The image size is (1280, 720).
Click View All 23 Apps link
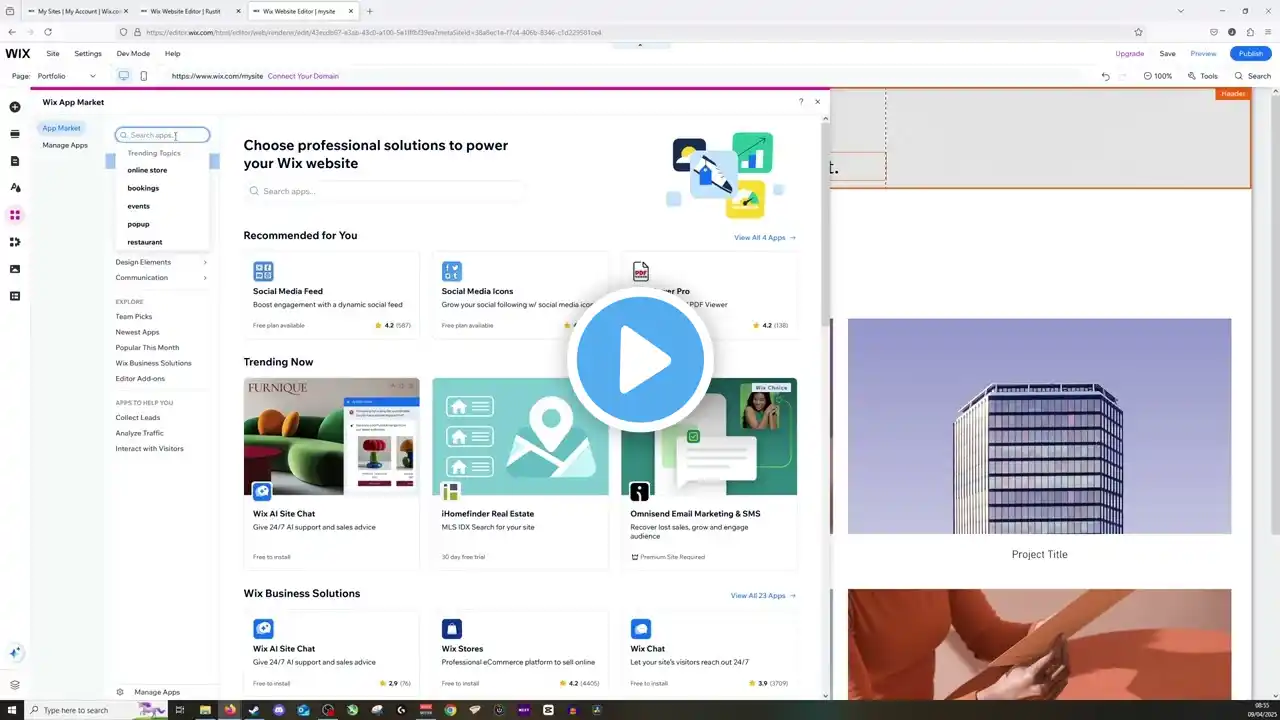(762, 596)
